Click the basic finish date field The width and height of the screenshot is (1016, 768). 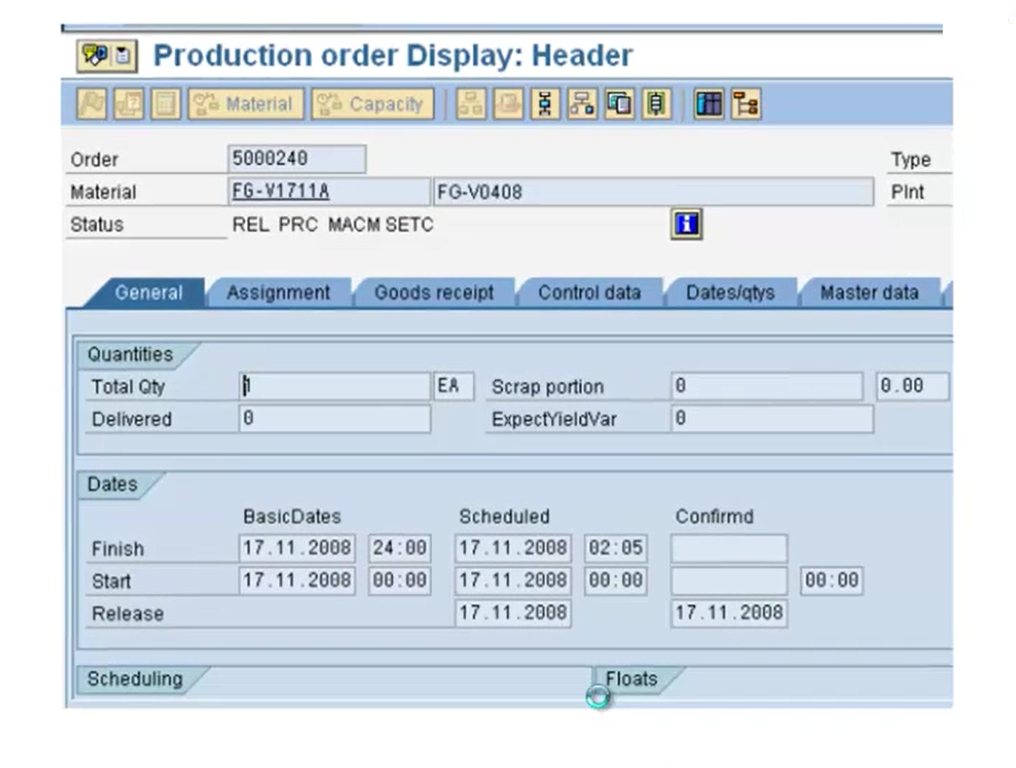click(x=297, y=548)
